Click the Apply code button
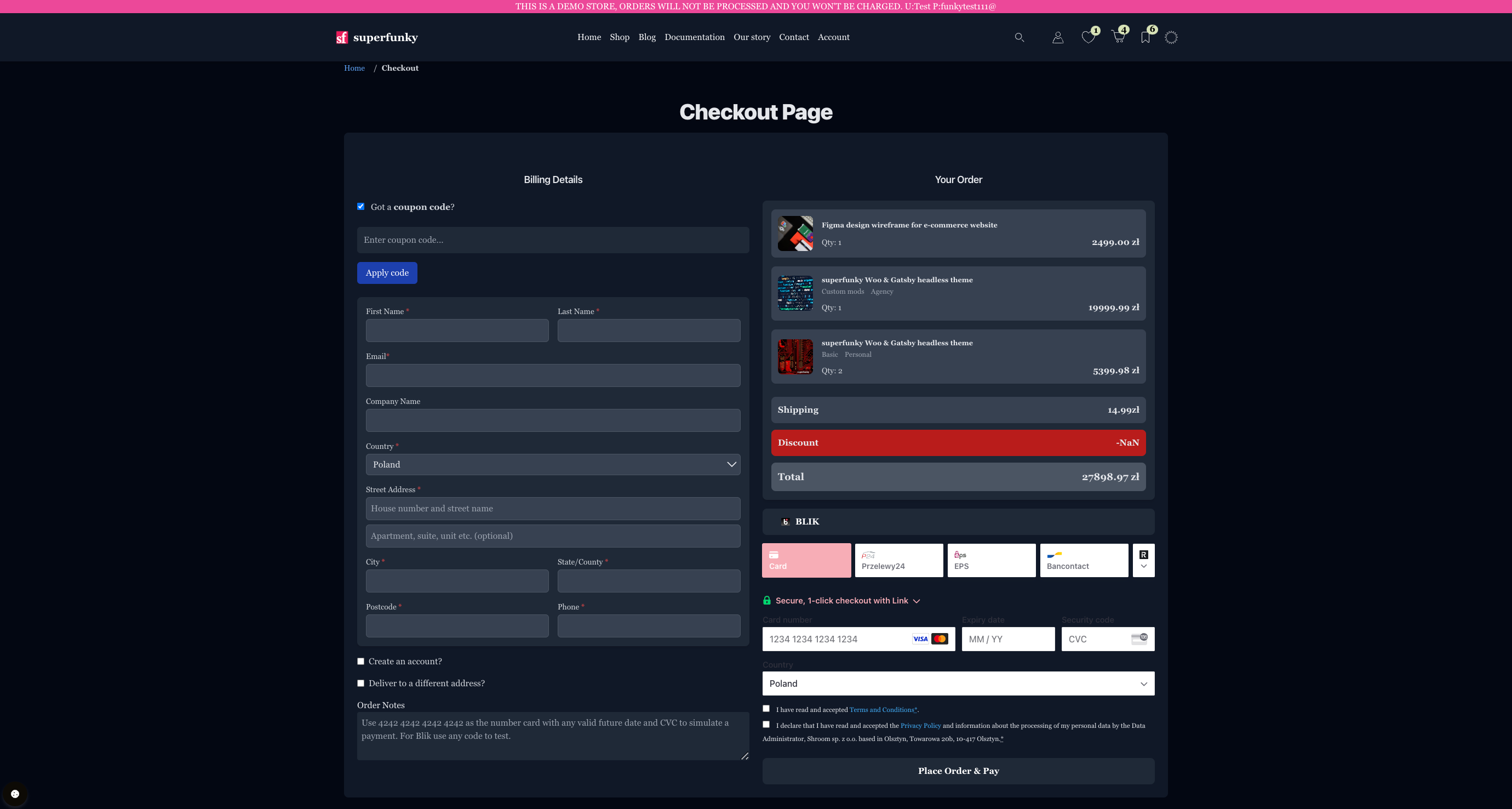This screenshot has height=809, width=1512. pyautogui.click(x=387, y=273)
